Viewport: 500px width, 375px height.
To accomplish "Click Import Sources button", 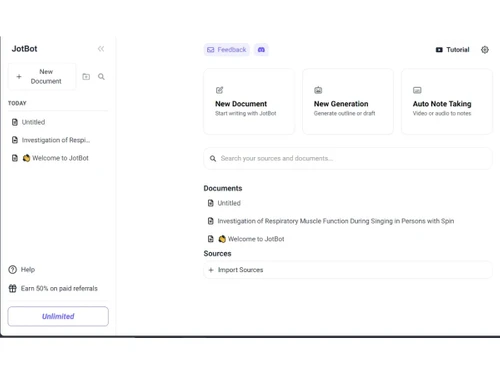I will [x=348, y=270].
